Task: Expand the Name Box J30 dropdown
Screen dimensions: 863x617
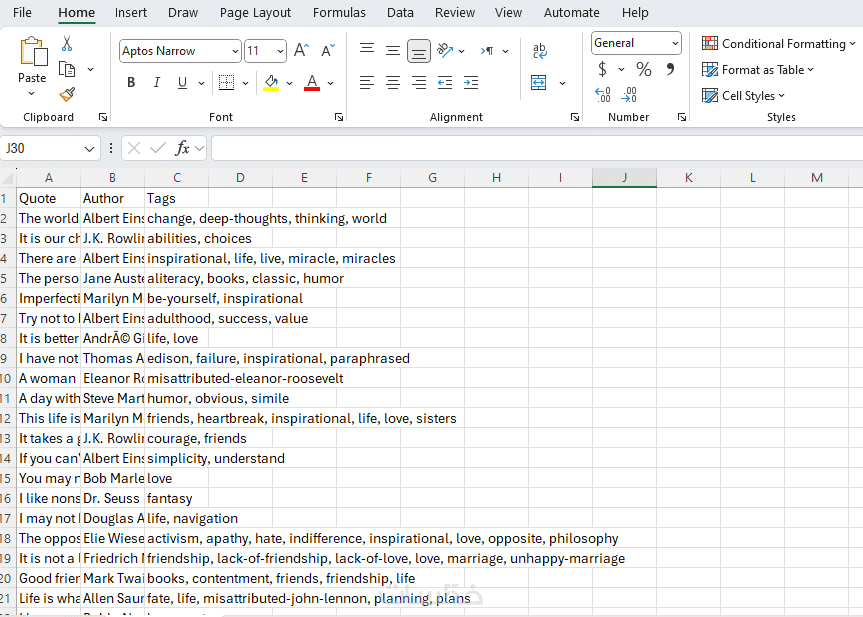Action: [x=89, y=149]
